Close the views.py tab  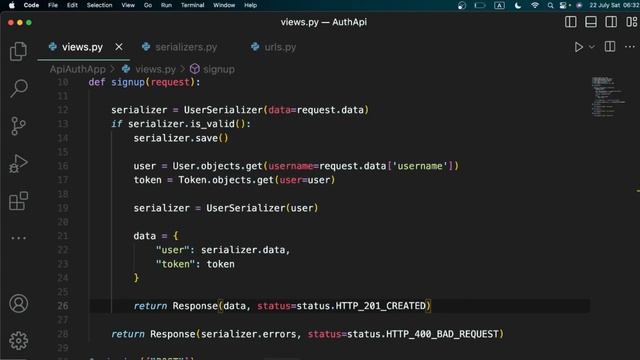point(119,47)
